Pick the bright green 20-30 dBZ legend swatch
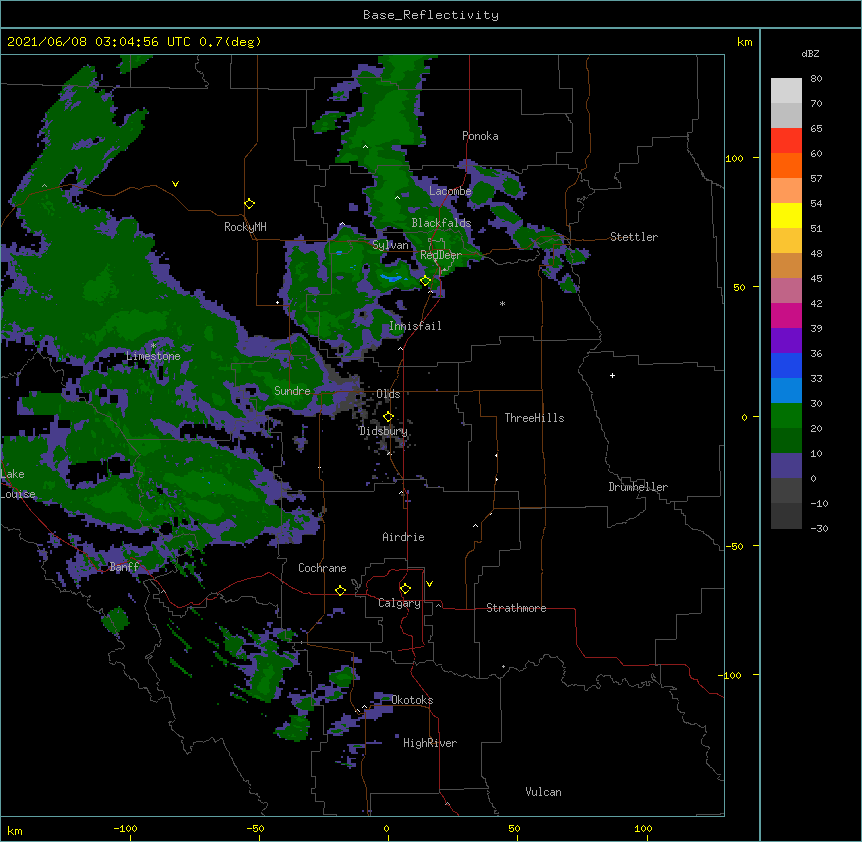Image resolution: width=862 pixels, height=842 pixels. (786, 416)
